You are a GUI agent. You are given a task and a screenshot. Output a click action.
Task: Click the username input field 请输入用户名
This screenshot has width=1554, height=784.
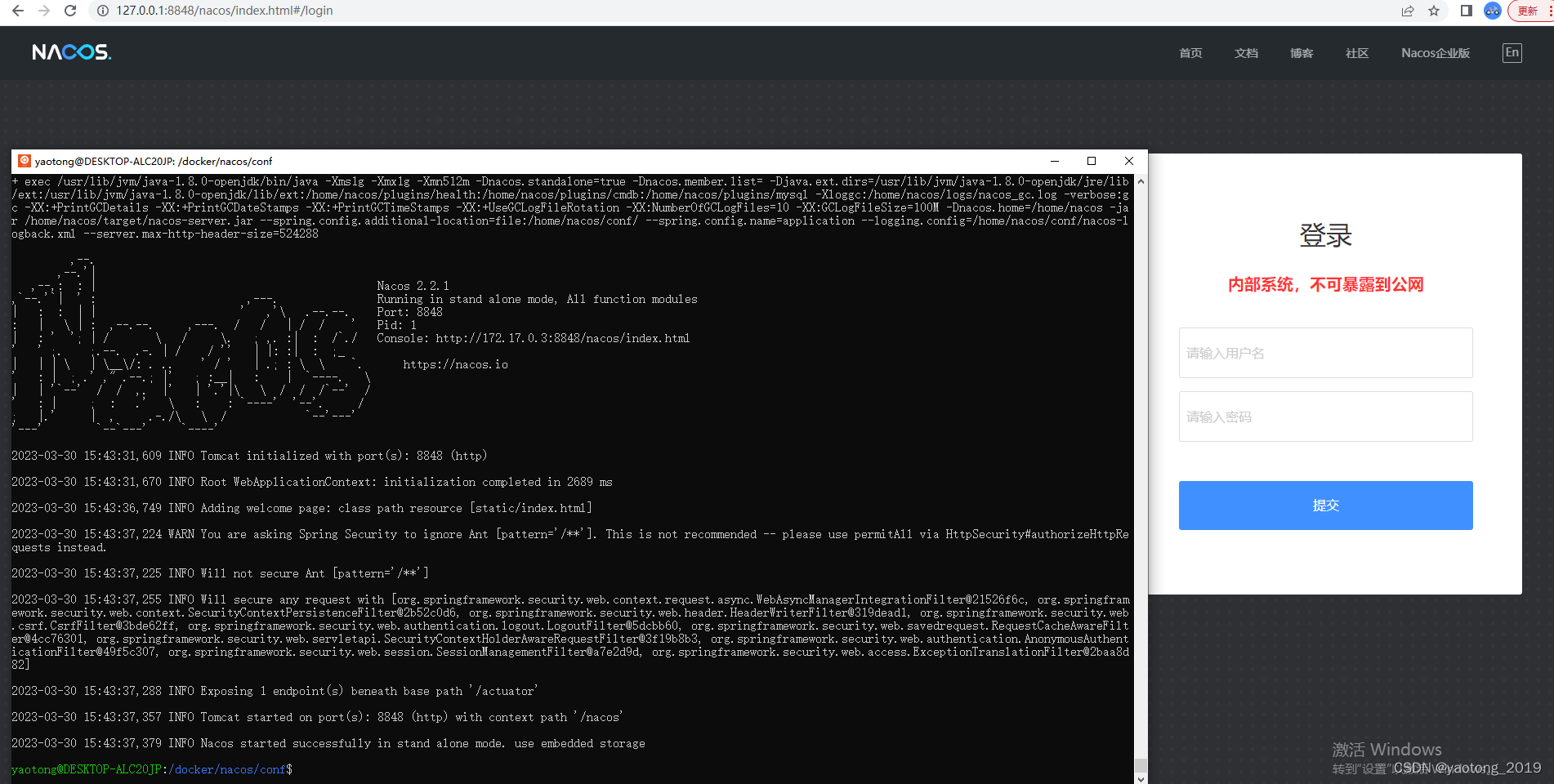pyautogui.click(x=1324, y=352)
